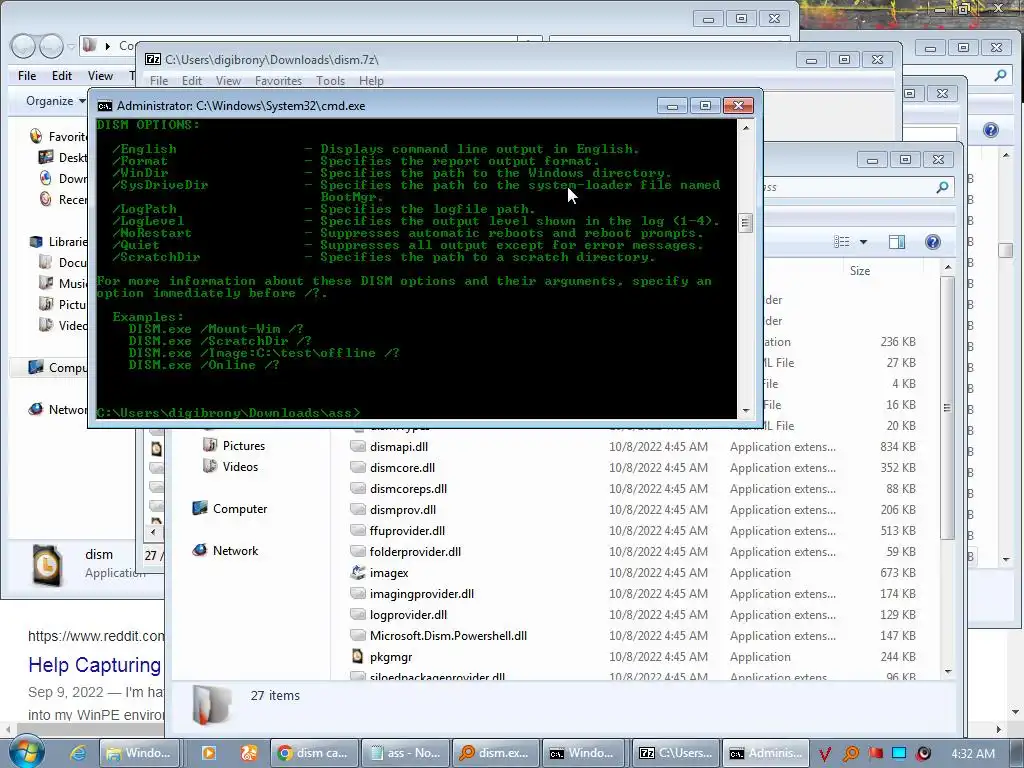Select the folderprovider.dll file
Viewport: 1024px width, 768px height.
click(x=415, y=552)
